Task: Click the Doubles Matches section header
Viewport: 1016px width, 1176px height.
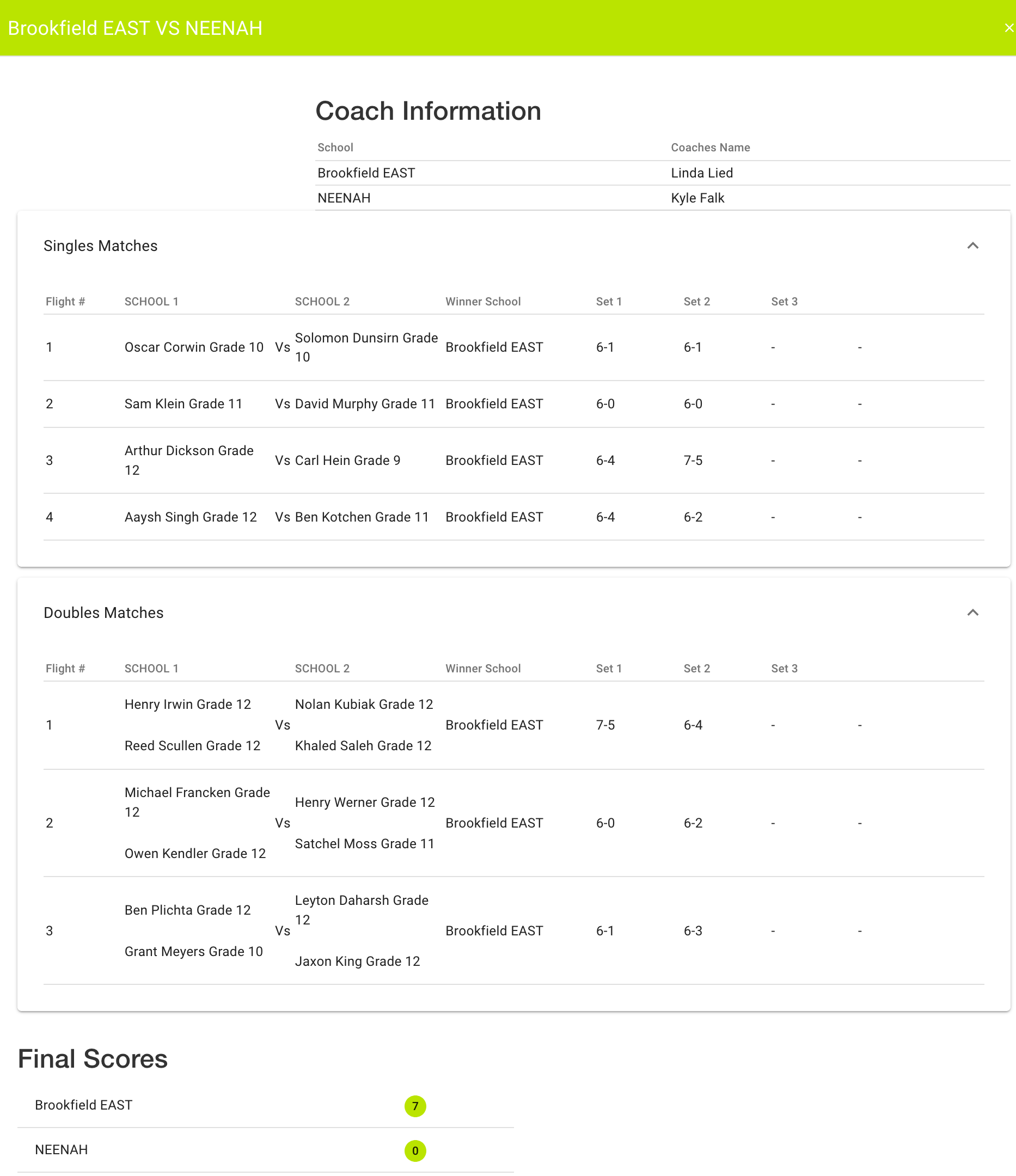Action: (x=103, y=612)
